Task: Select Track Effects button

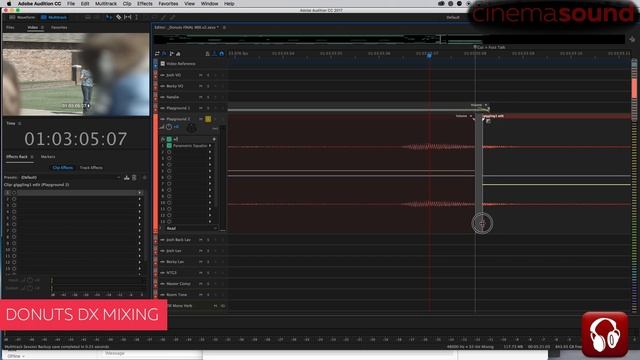Action: 91,168
